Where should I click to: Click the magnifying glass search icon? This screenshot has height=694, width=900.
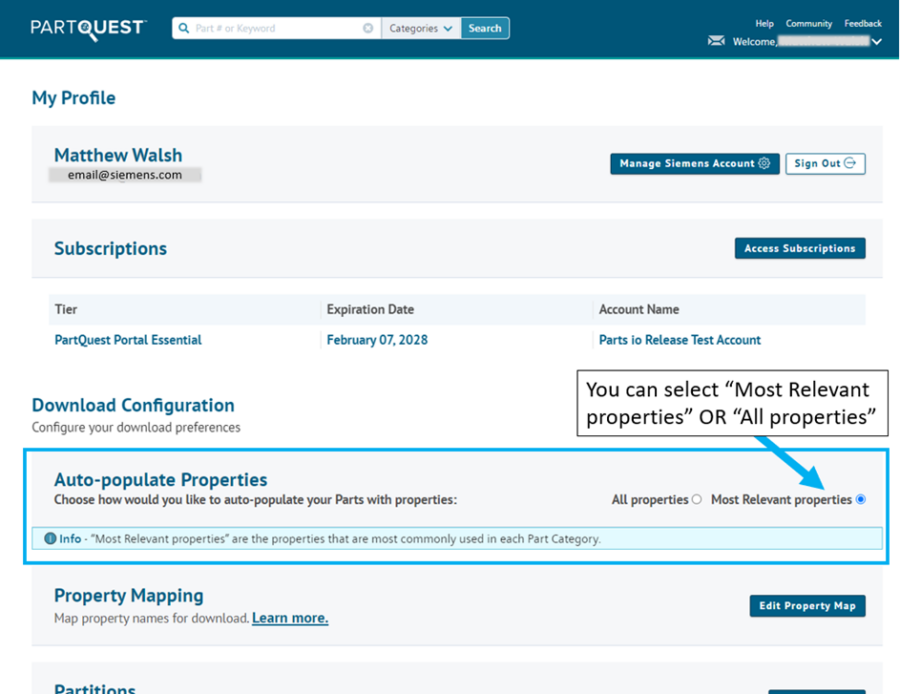coord(184,27)
